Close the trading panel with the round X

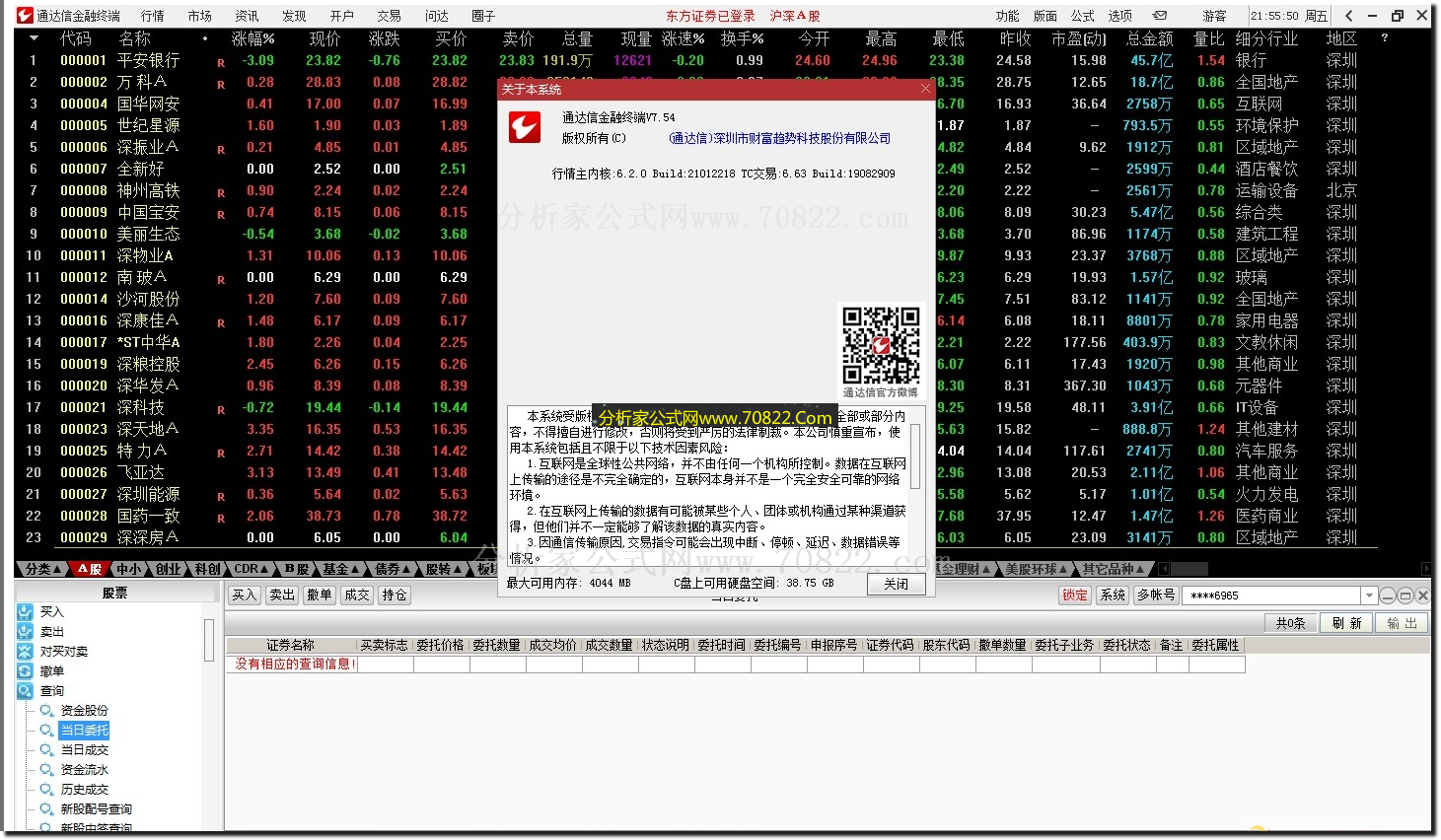(x=1422, y=595)
